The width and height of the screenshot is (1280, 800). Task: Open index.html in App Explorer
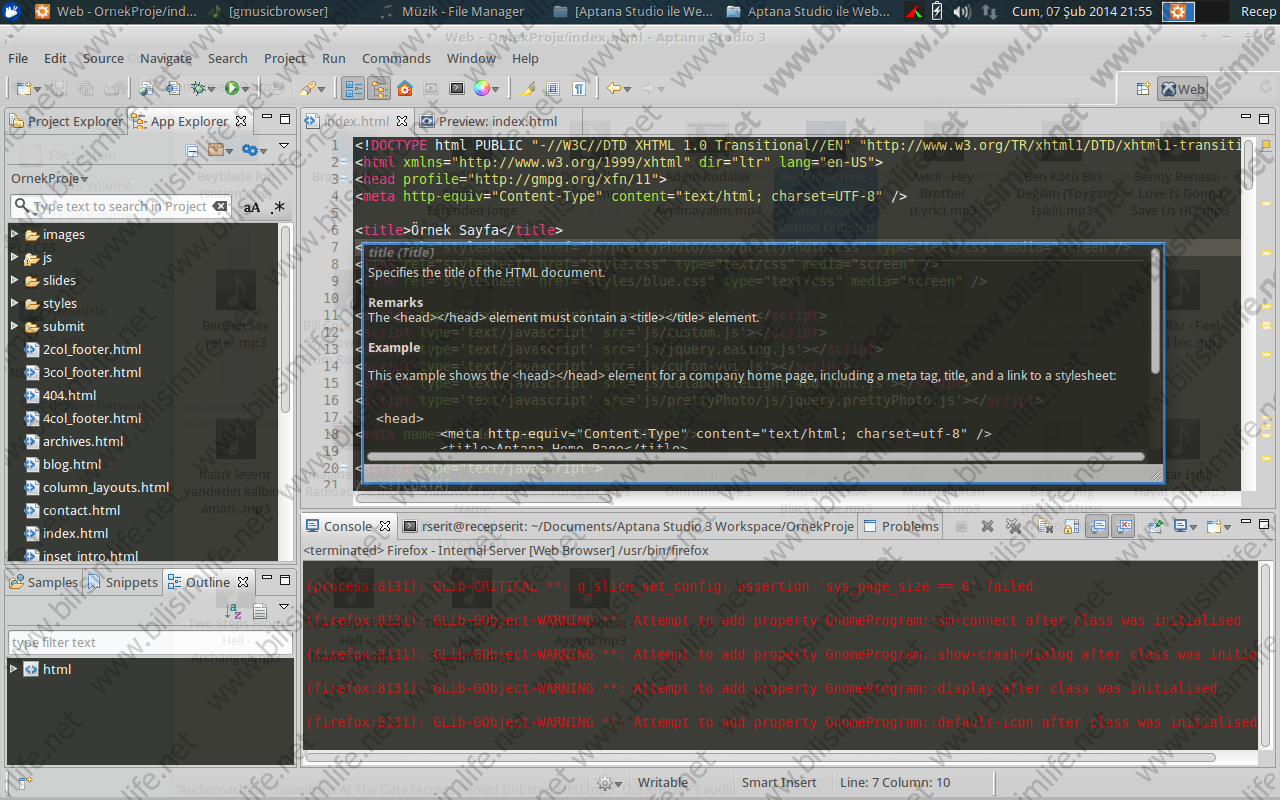(75, 533)
